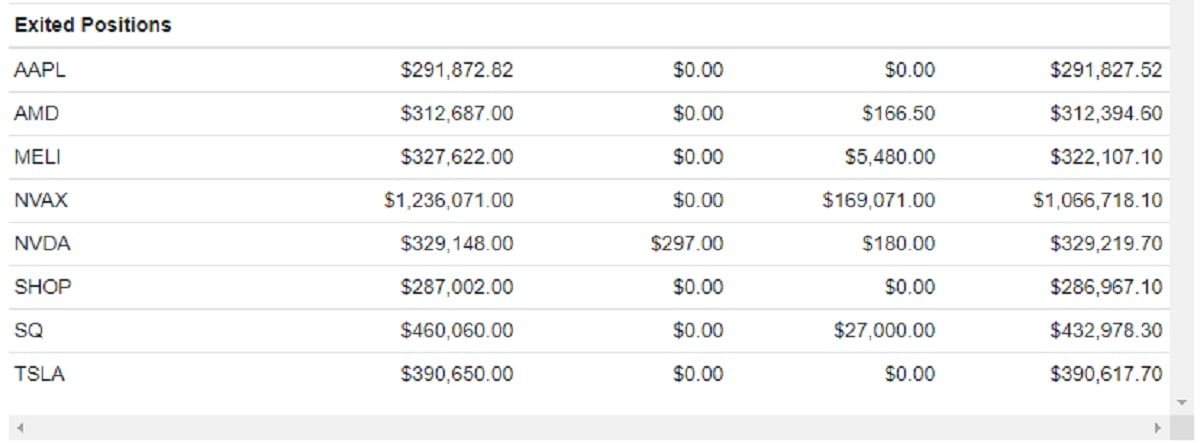Viewport: 1200px width, 443px height.
Task: Click the right scroll arrow on horizontal scrollbar
Action: 1158,428
